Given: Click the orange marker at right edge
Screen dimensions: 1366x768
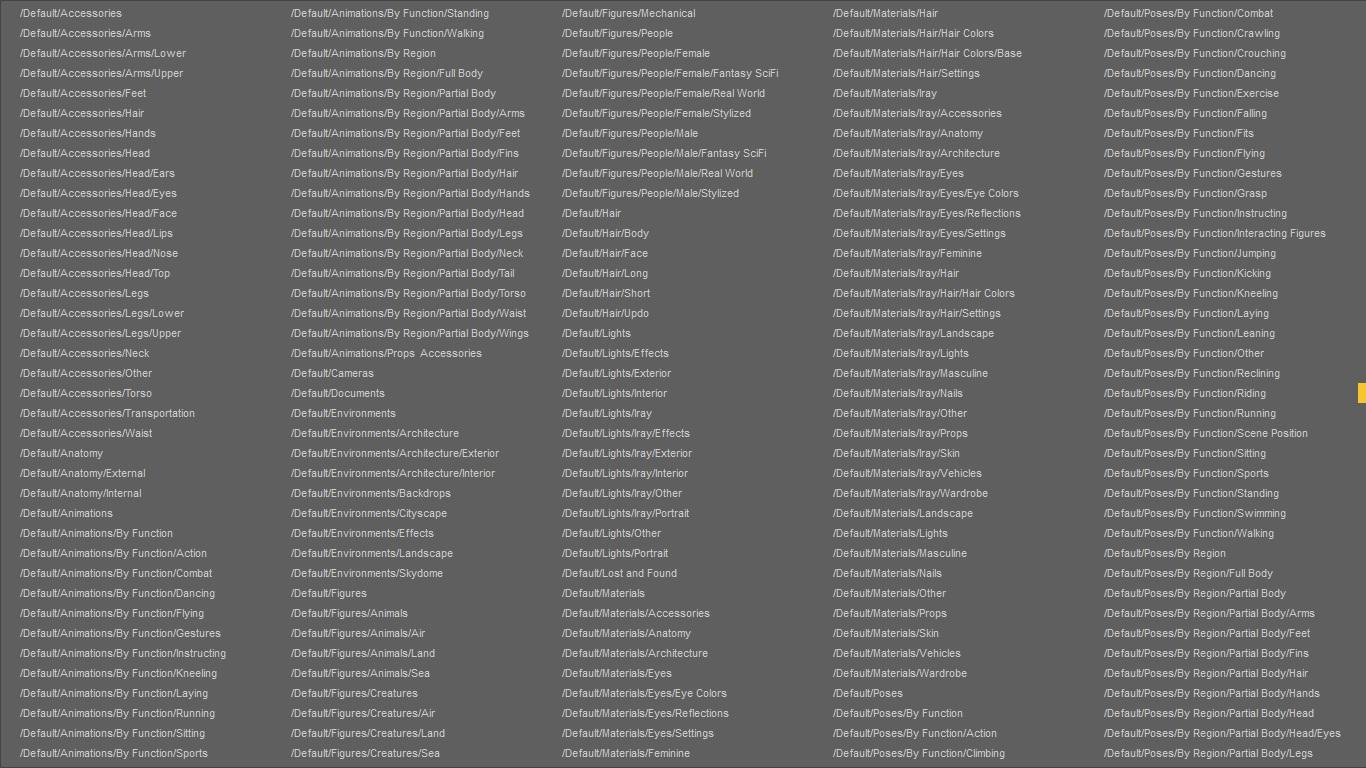Looking at the screenshot, I should [x=1361, y=393].
